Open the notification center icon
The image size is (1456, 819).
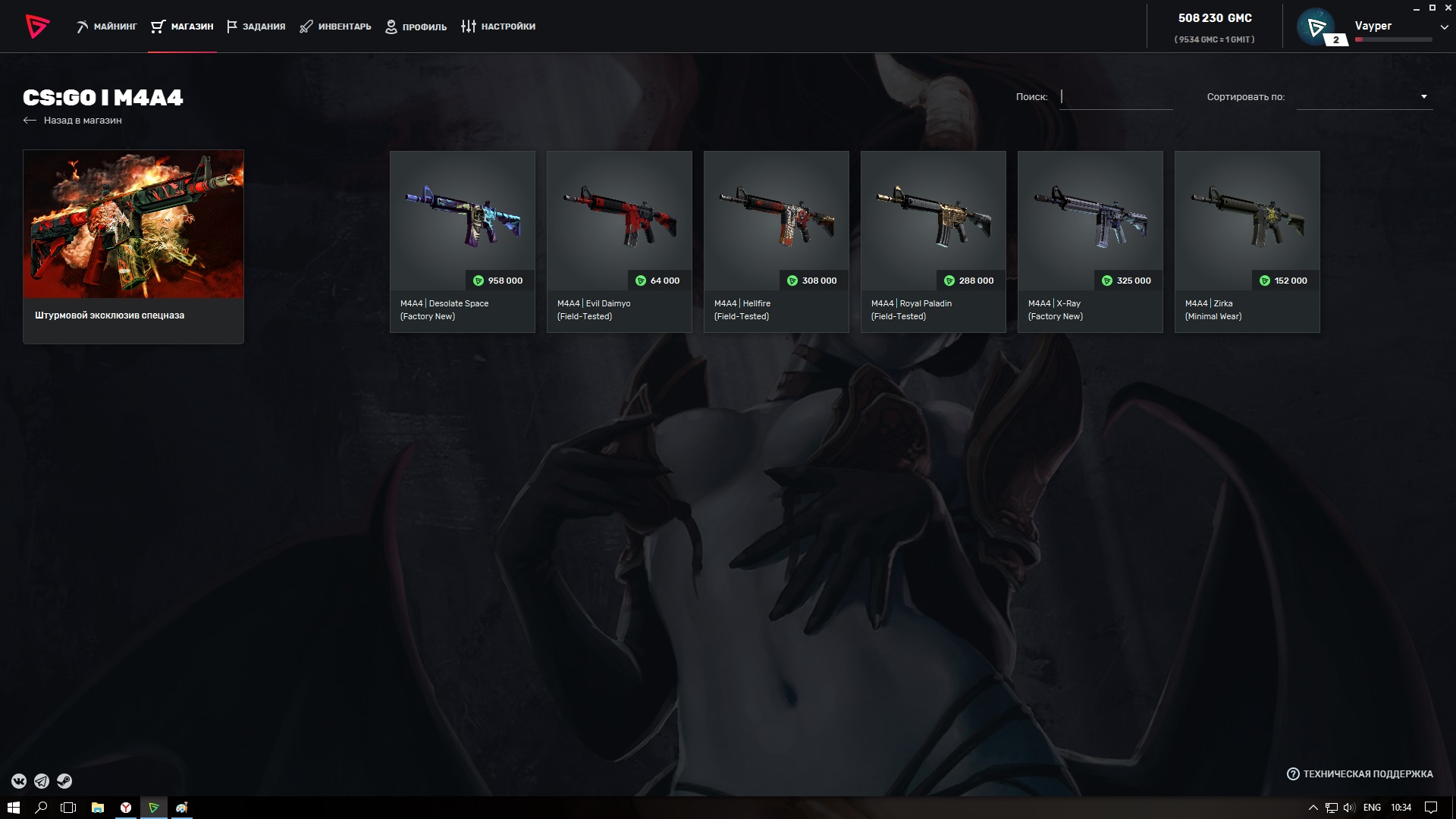(x=1431, y=808)
